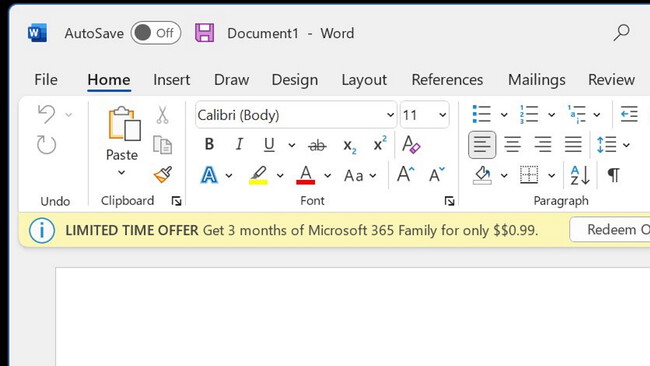650x366 pixels.
Task: Toggle Bold formatting
Action: pos(209,144)
